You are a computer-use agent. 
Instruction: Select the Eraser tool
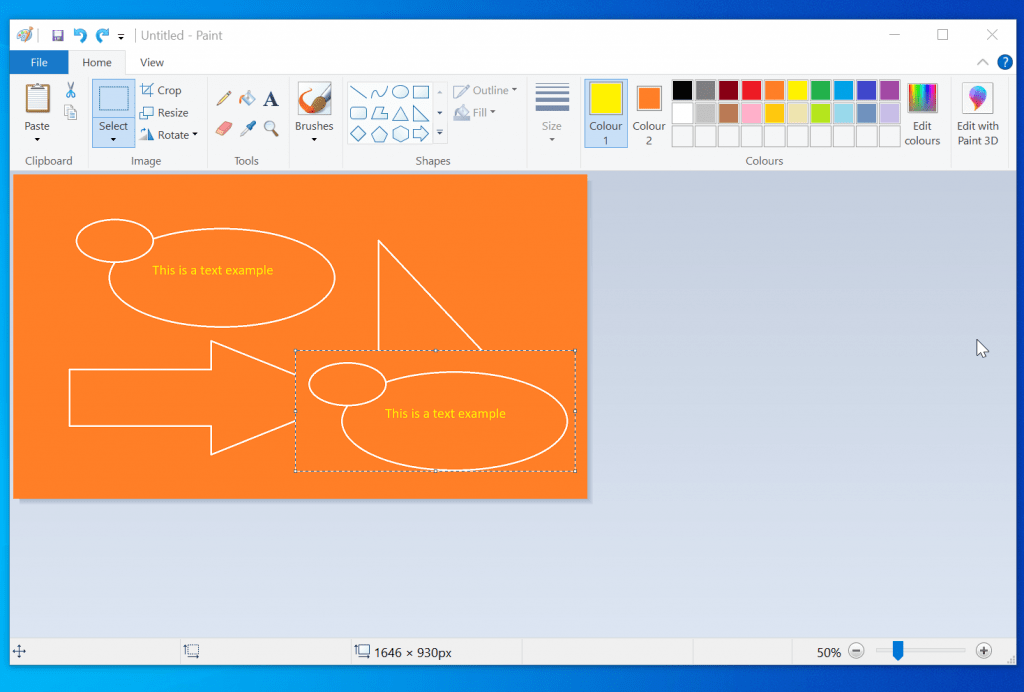224,126
